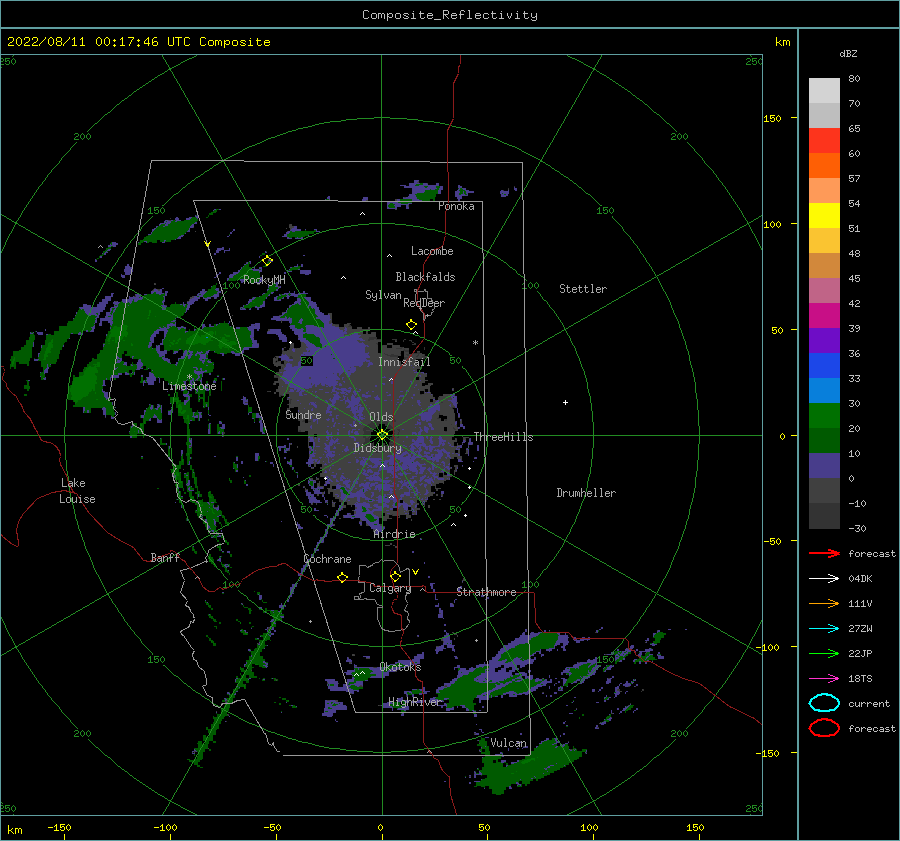Click the RockyMH label
This screenshot has width=900, height=841.
coord(264,280)
